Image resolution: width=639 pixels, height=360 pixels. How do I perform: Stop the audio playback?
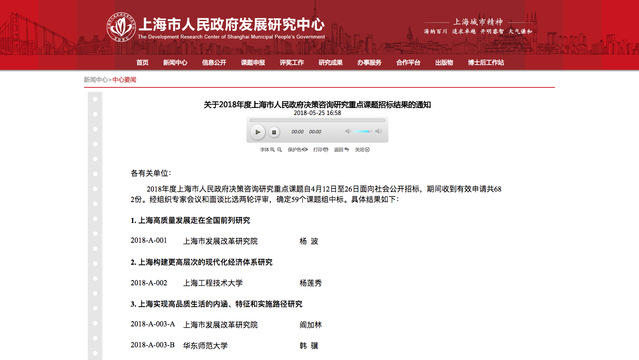point(274,132)
